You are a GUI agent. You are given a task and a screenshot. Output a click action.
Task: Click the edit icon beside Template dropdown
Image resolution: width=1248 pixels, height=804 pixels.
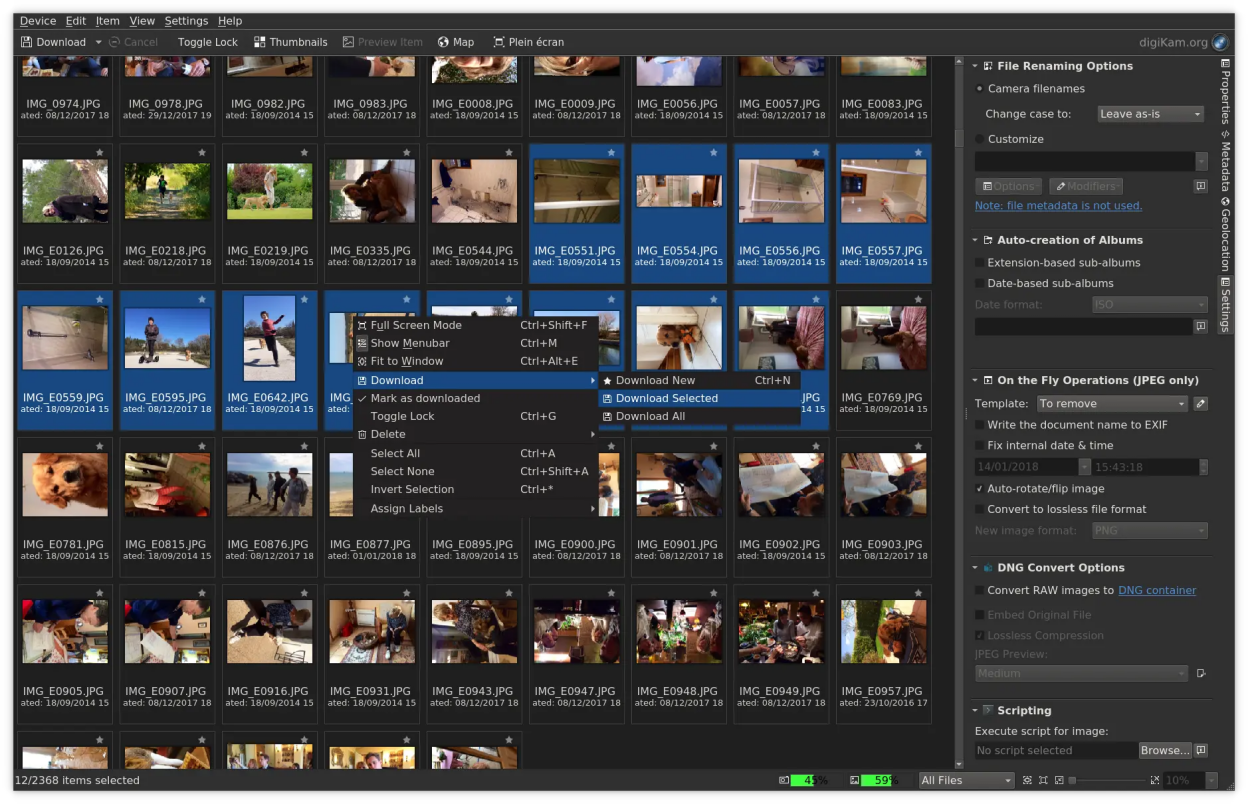click(1201, 404)
